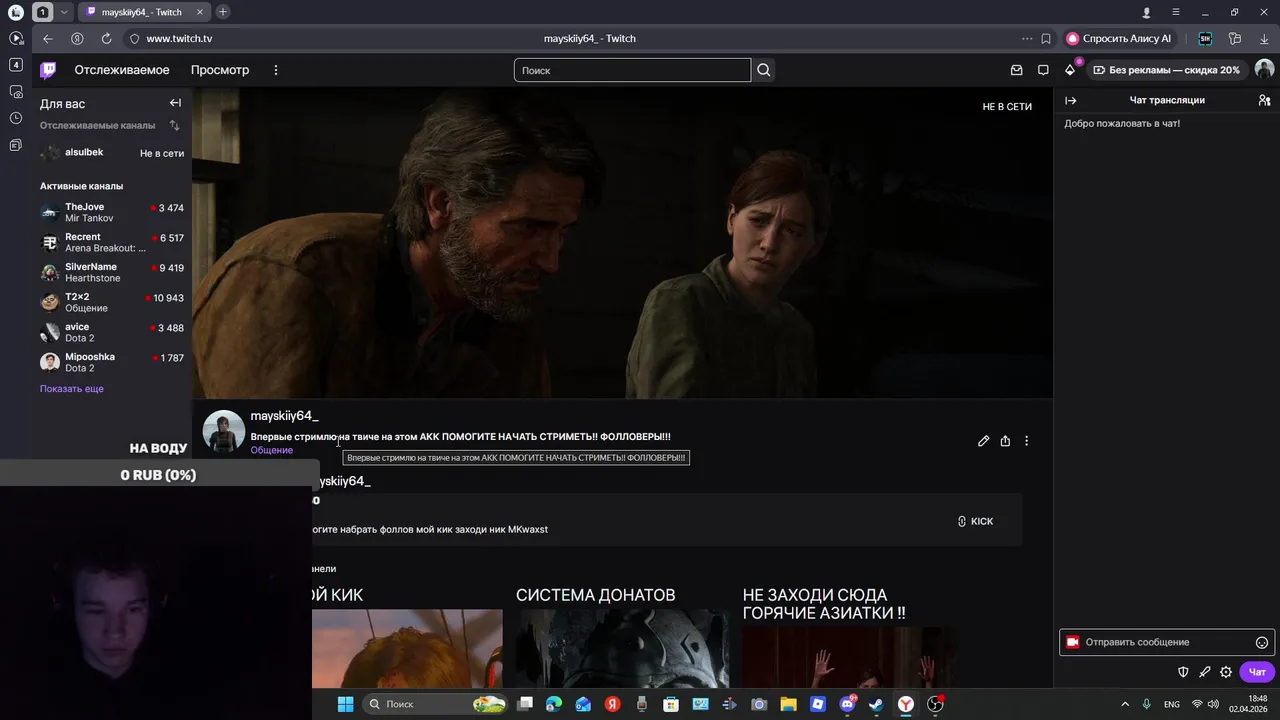Screen dimensions: 1280x720
Task: Open Mipooshka channel in sidebar
Action: coord(112,362)
